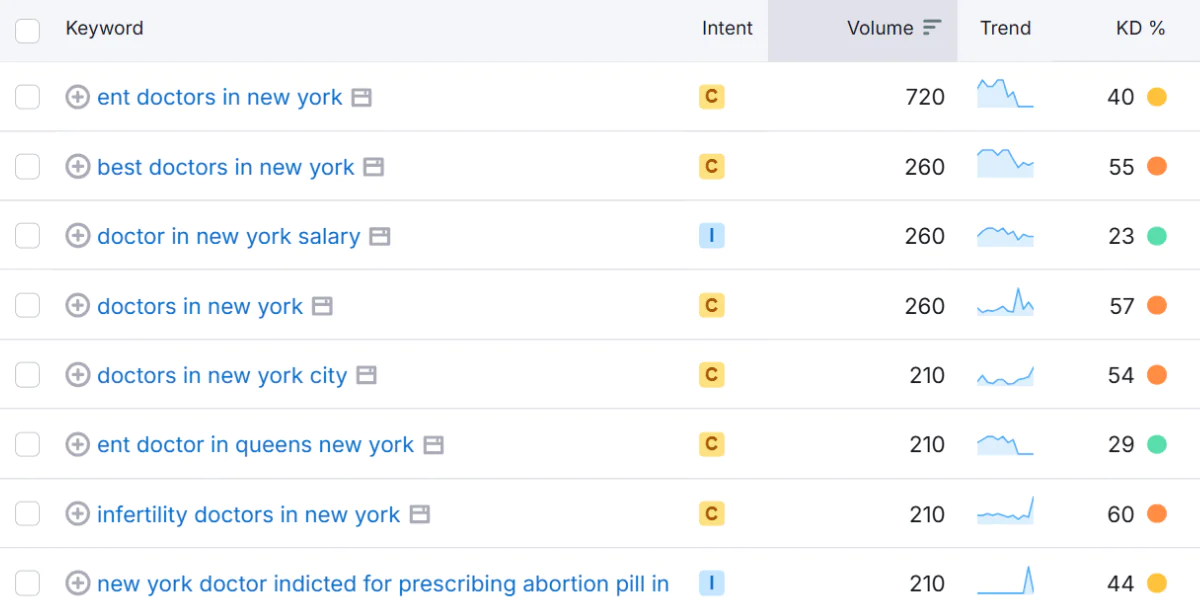
Task: Select the checkbox for the abortion pill keyword row
Action: (x=27, y=583)
